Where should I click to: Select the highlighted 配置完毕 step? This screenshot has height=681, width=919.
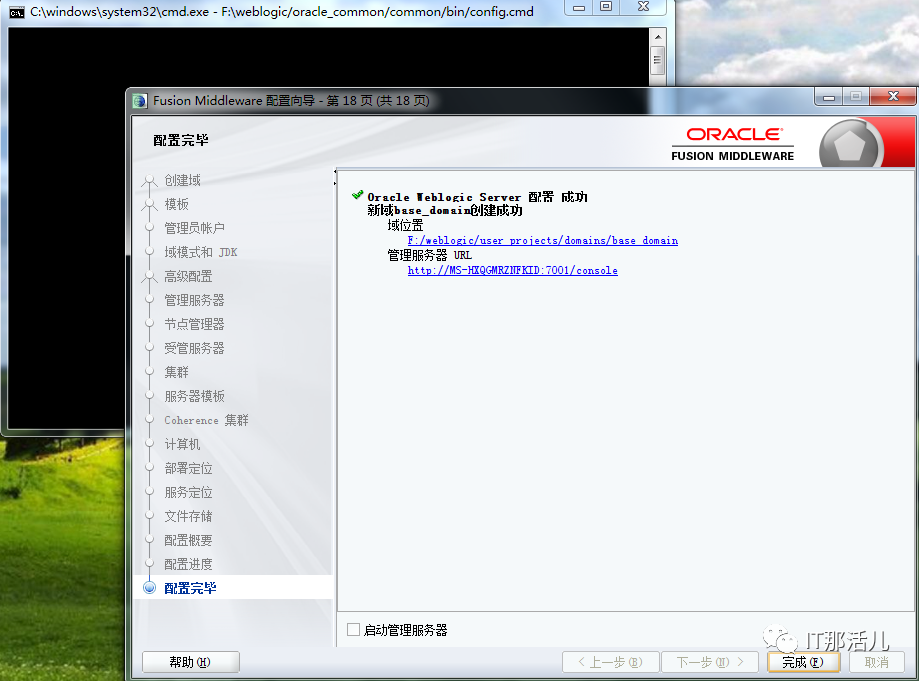click(x=190, y=588)
